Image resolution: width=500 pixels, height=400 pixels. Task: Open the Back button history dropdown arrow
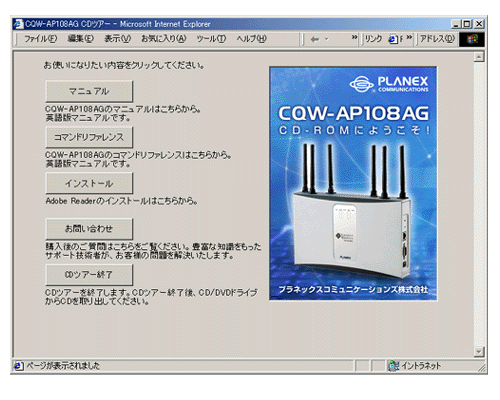click(327, 39)
